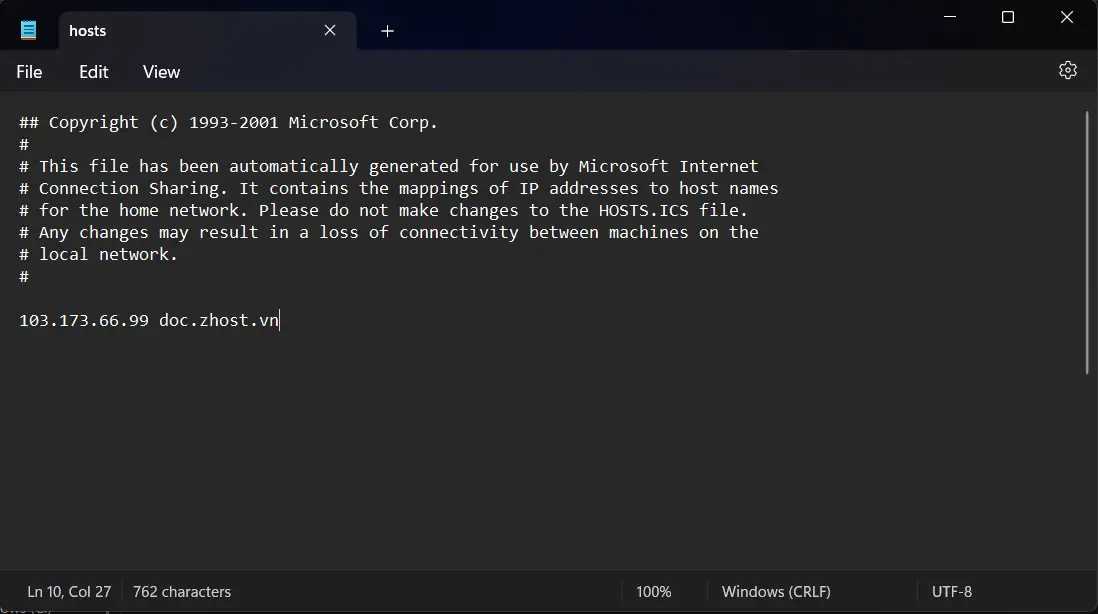The height and width of the screenshot is (614, 1098).
Task: Change the UTF-8 encoding
Action: pyautogui.click(x=952, y=592)
